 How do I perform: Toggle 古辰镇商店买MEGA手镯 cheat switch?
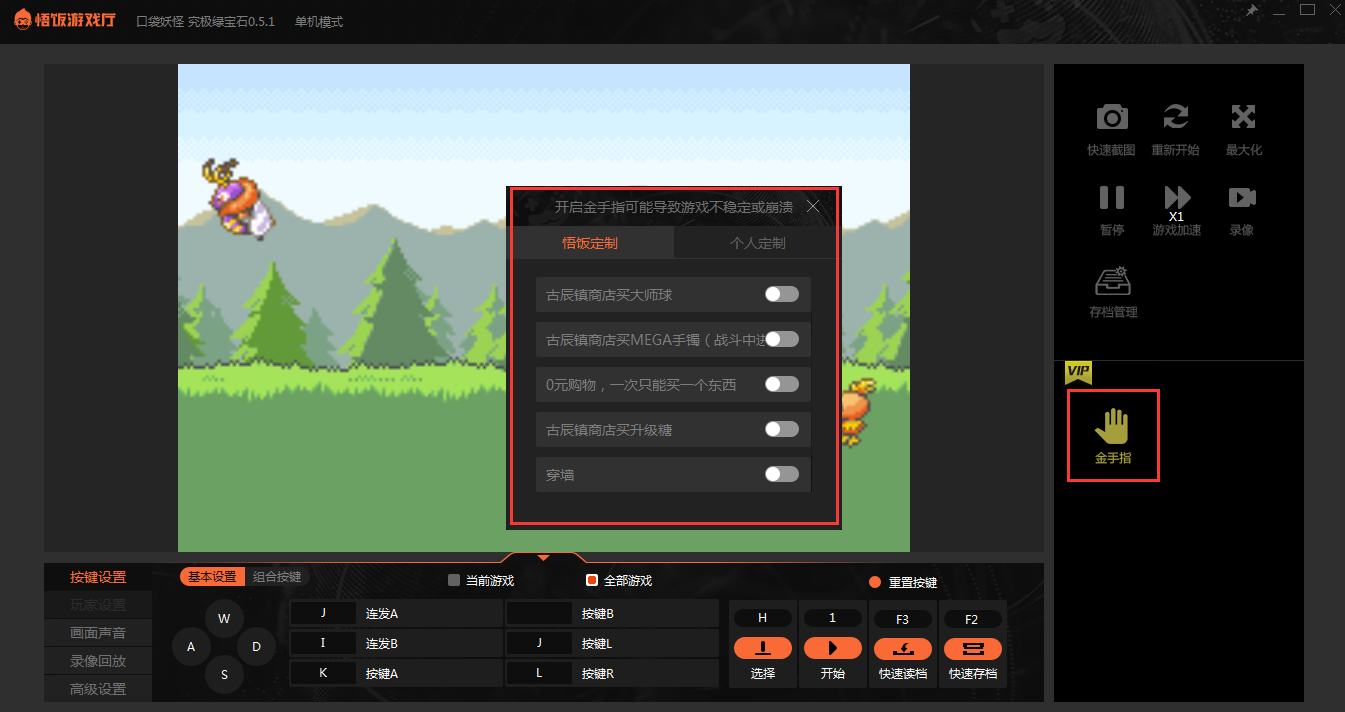tap(782, 339)
